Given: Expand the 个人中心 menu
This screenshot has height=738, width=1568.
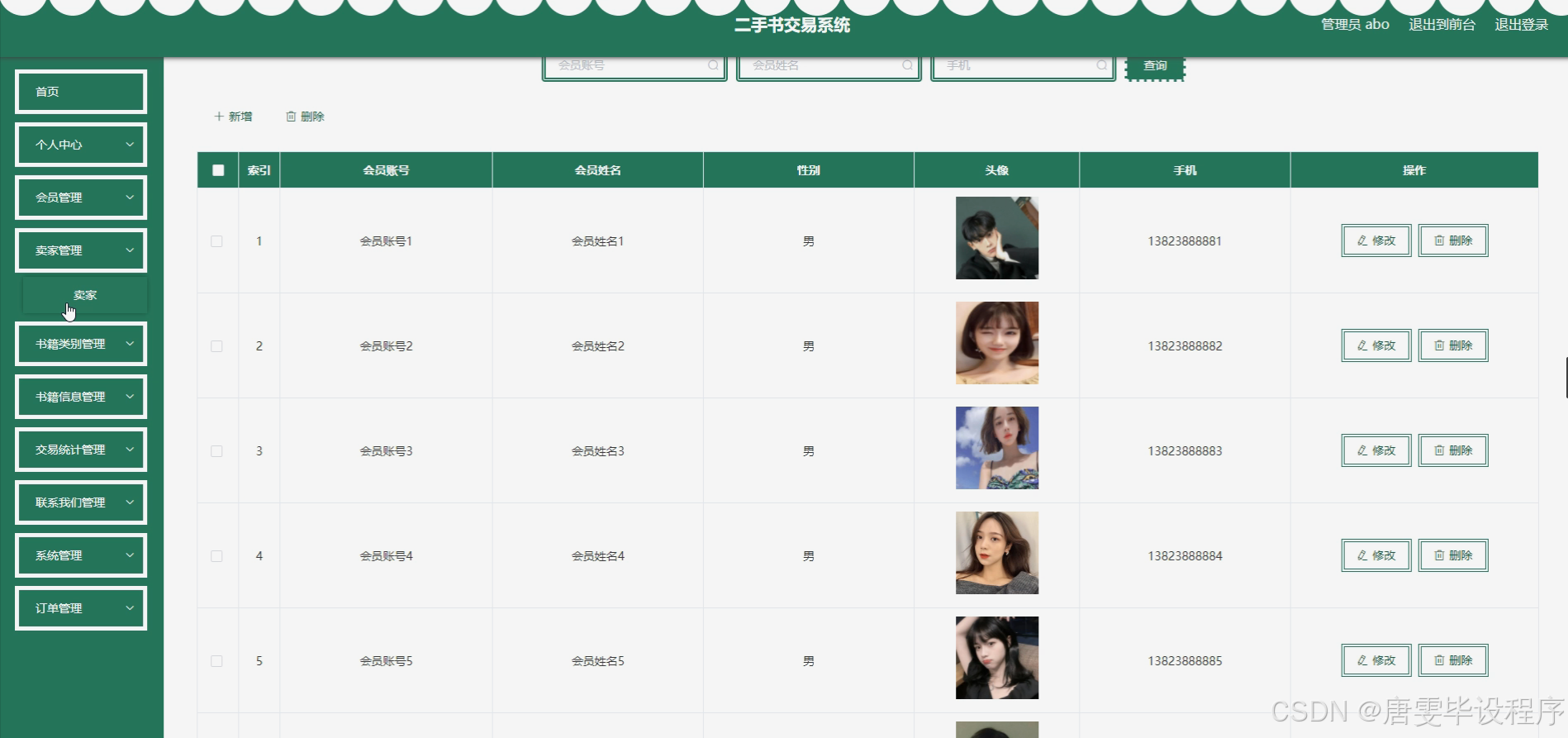Looking at the screenshot, I should pyautogui.click(x=81, y=145).
